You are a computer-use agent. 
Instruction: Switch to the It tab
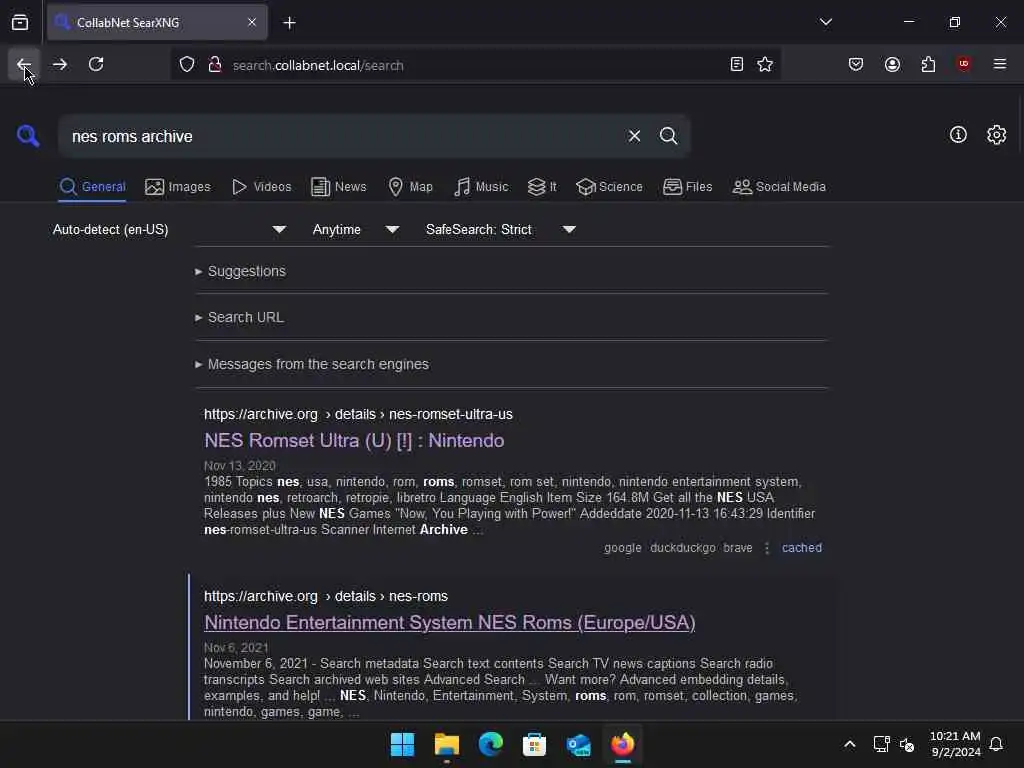click(542, 187)
